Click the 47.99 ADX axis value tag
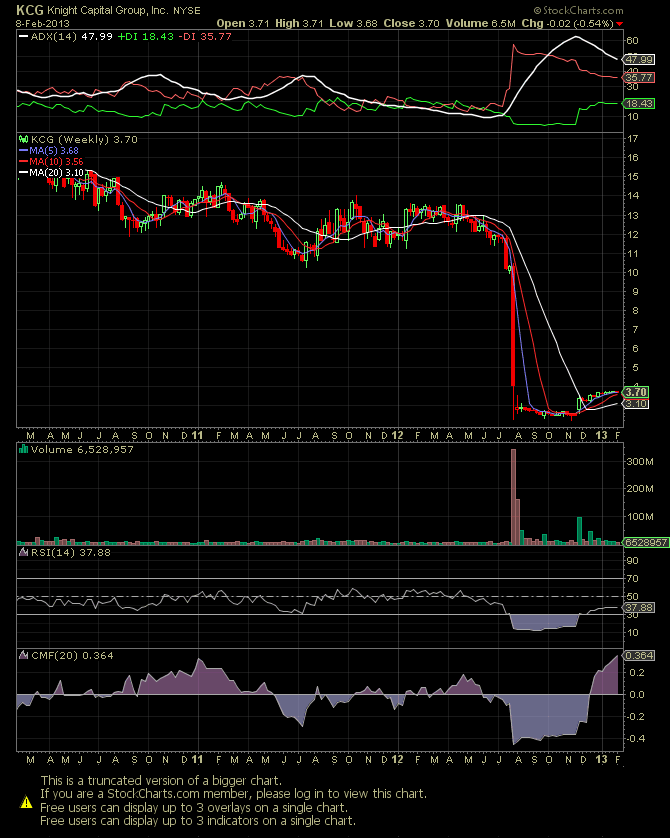 tap(639, 59)
